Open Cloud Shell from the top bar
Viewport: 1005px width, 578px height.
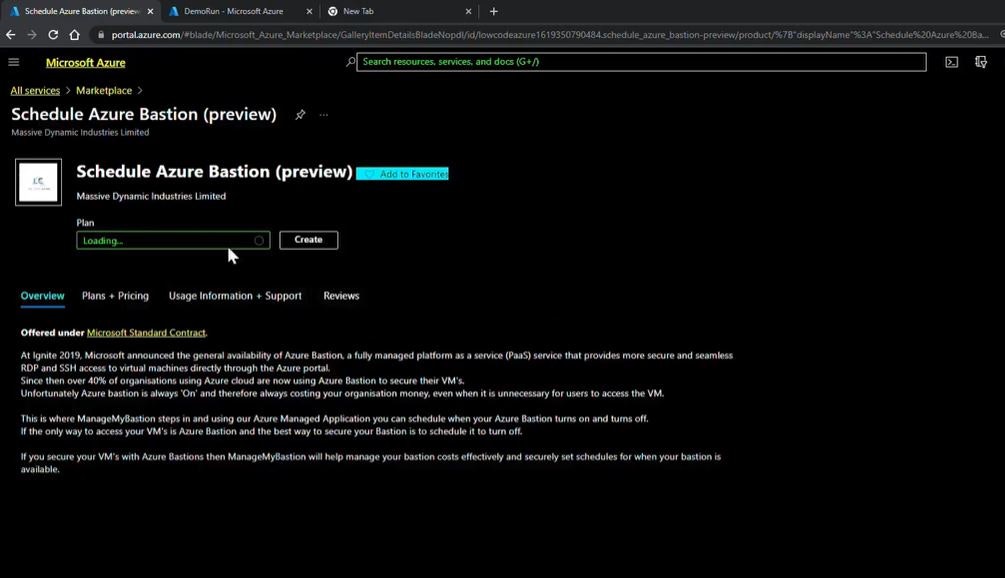pos(951,62)
